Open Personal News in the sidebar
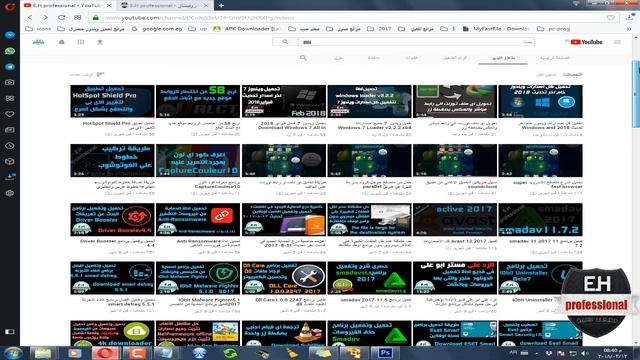The image size is (640, 360). click(x=9, y=130)
